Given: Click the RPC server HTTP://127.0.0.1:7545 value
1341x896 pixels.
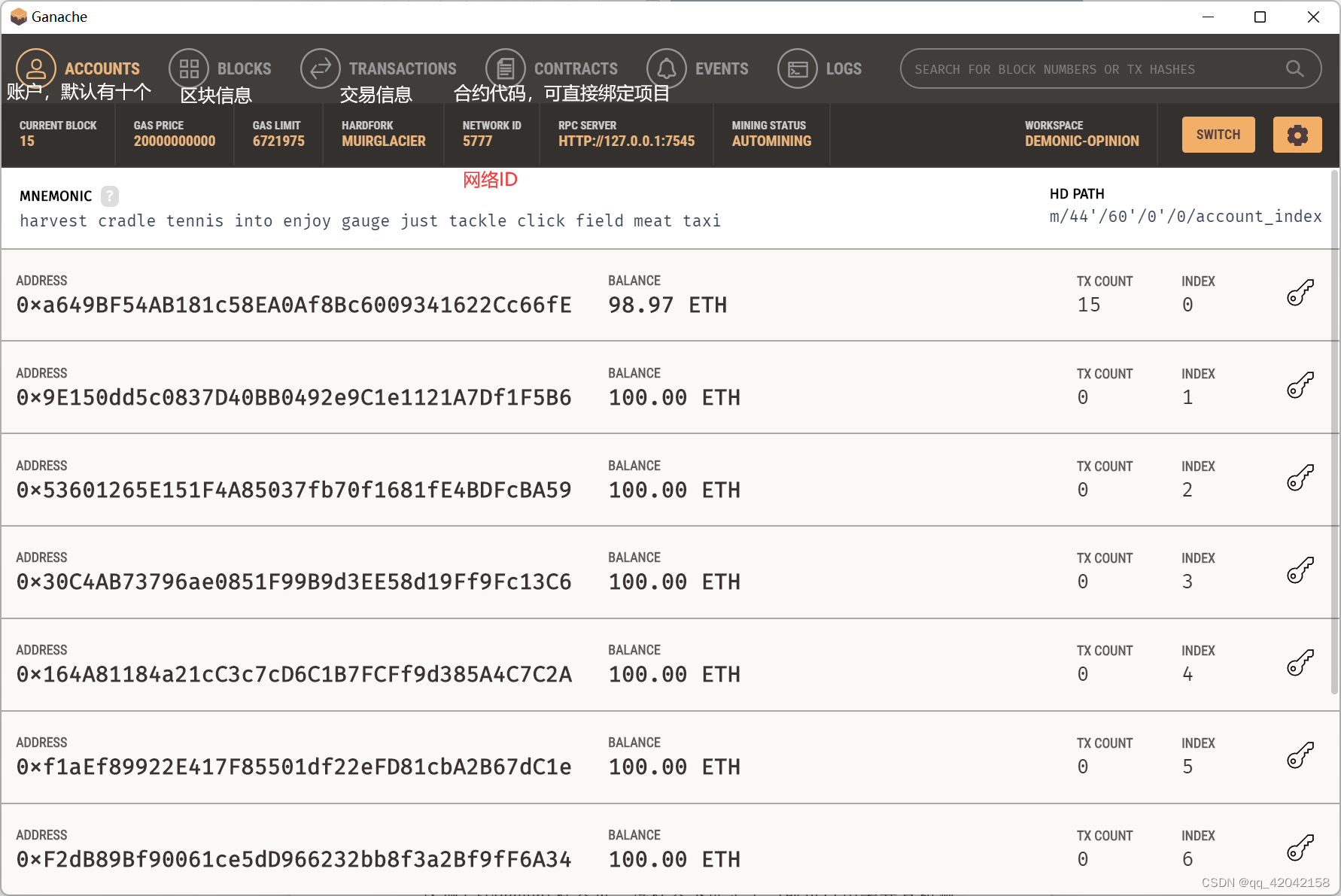Looking at the screenshot, I should tap(626, 141).
